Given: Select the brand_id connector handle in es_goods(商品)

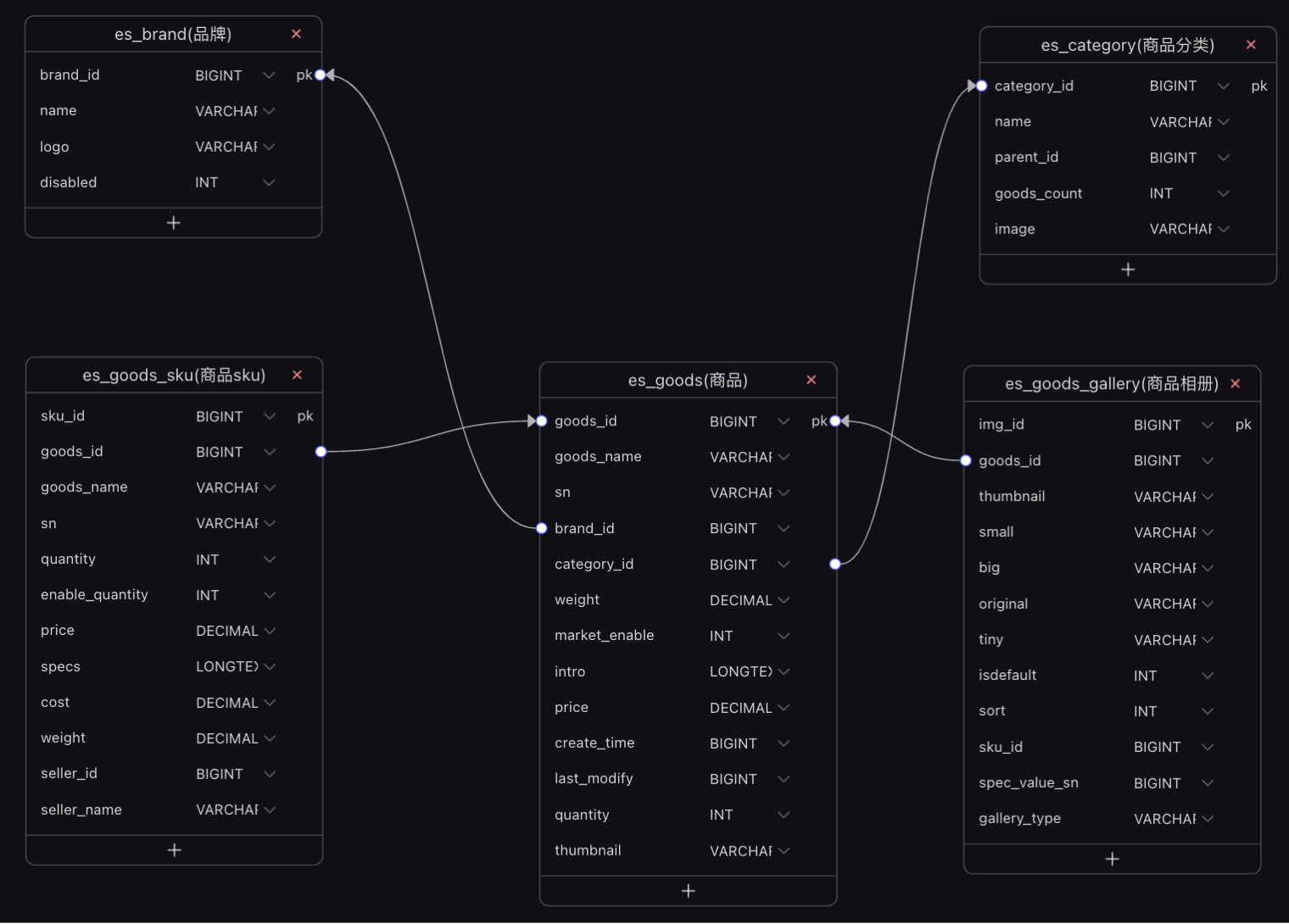Looking at the screenshot, I should (x=542, y=528).
